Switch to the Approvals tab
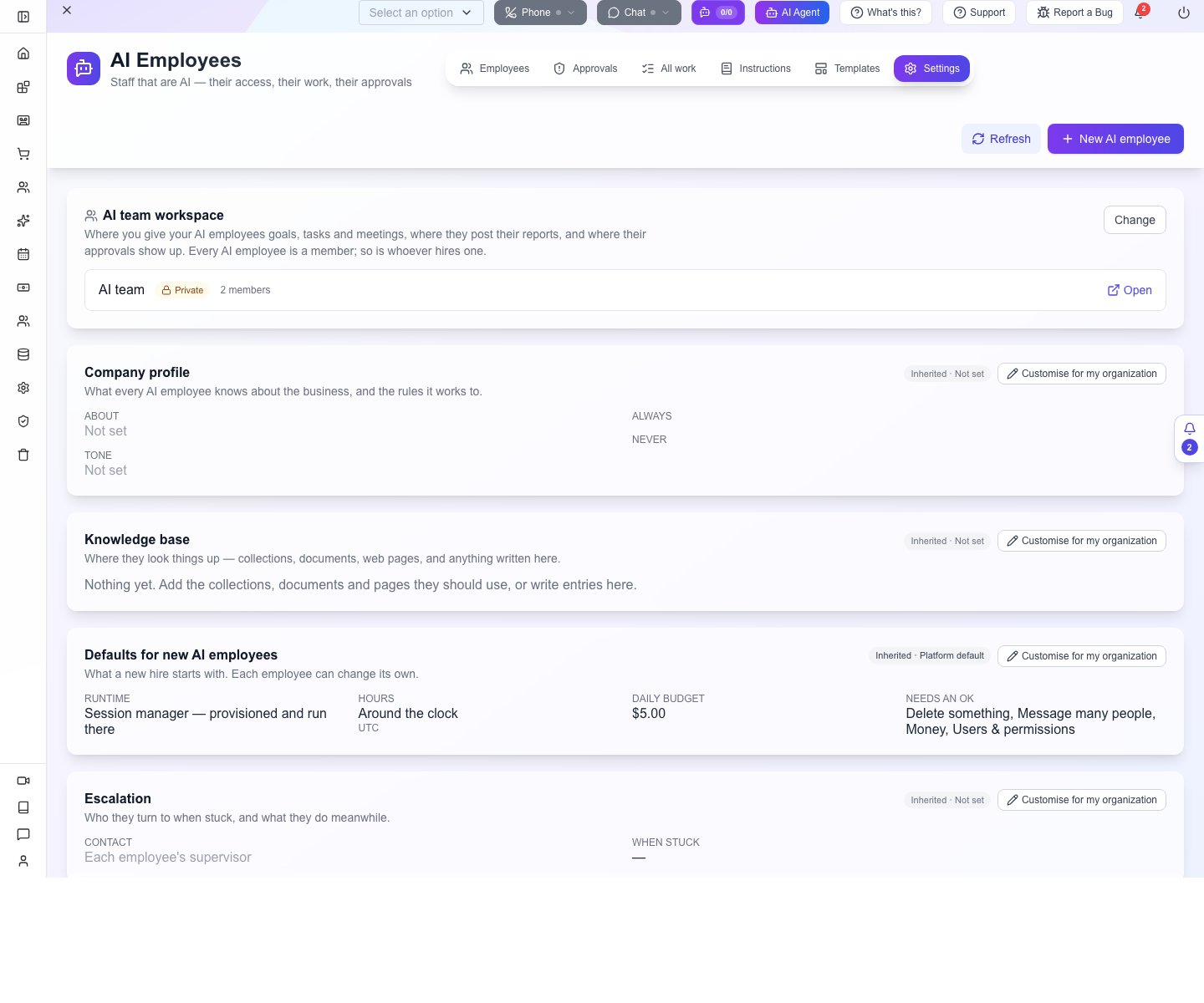 [x=585, y=69]
